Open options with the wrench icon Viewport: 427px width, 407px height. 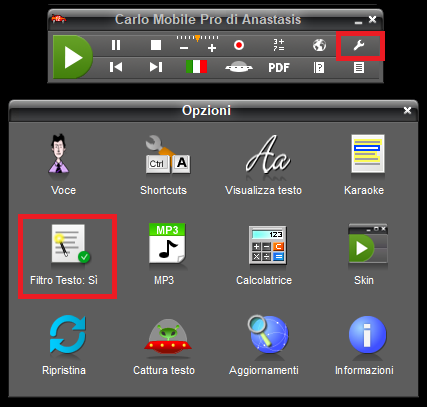(x=359, y=45)
